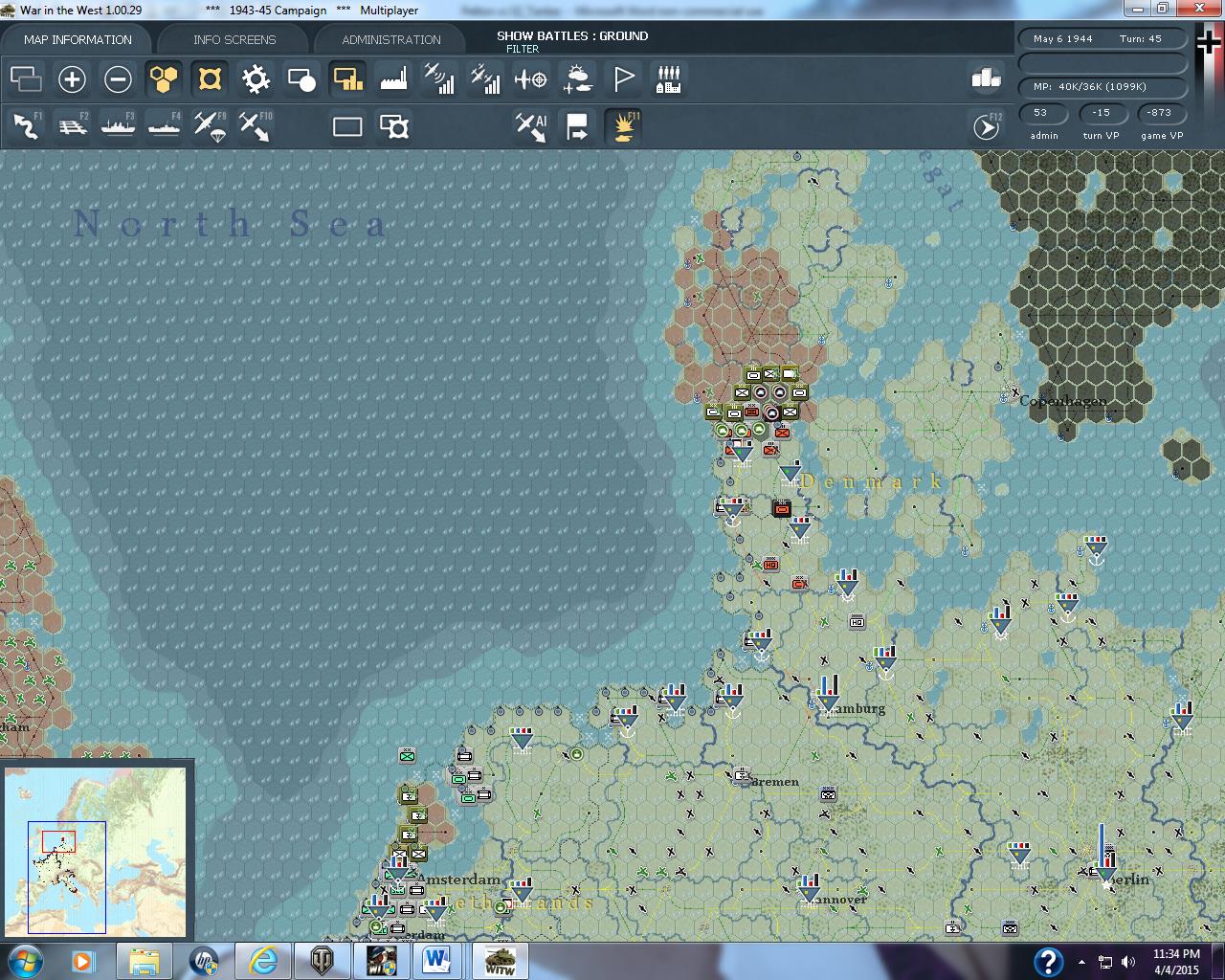1225x980 pixels.
Task: Click the flag icon in map toolbar
Action: (x=623, y=78)
